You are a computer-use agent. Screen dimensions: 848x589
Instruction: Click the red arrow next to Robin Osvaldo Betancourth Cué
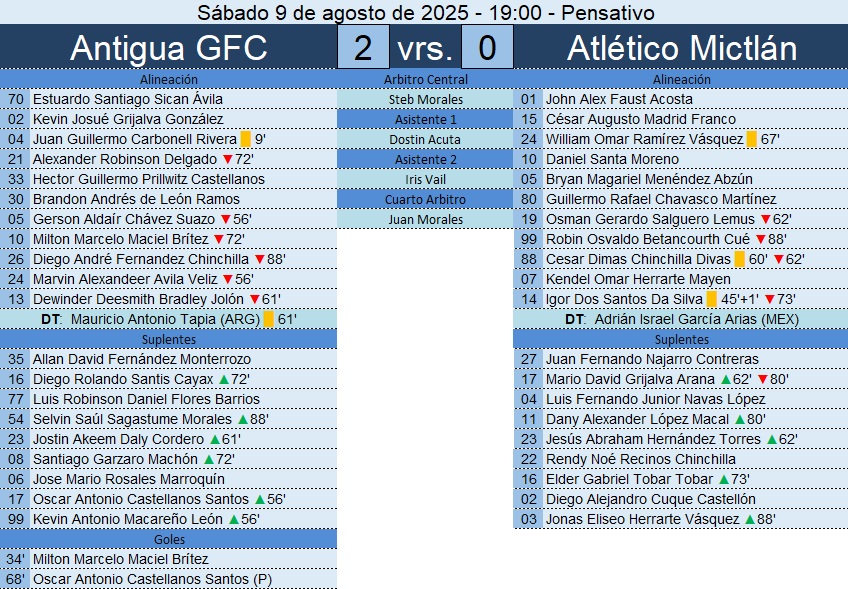[759, 239]
